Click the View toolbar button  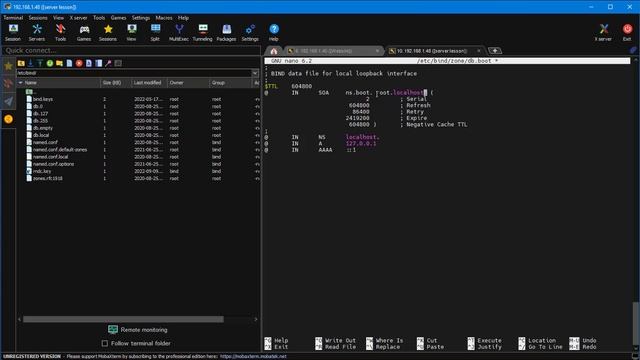pyautogui.click(x=131, y=33)
